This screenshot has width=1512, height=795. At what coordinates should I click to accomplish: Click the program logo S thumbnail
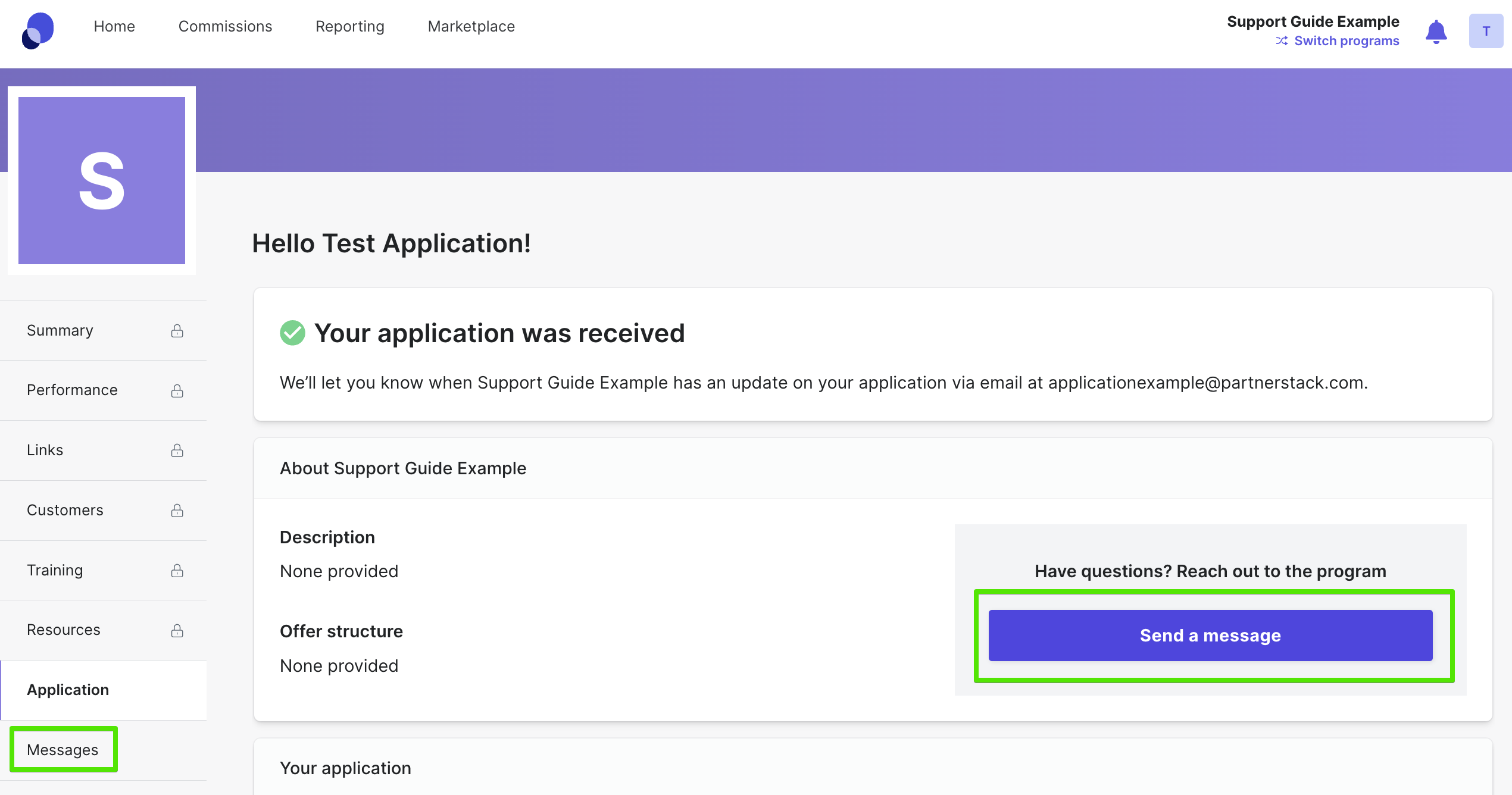[x=102, y=180]
